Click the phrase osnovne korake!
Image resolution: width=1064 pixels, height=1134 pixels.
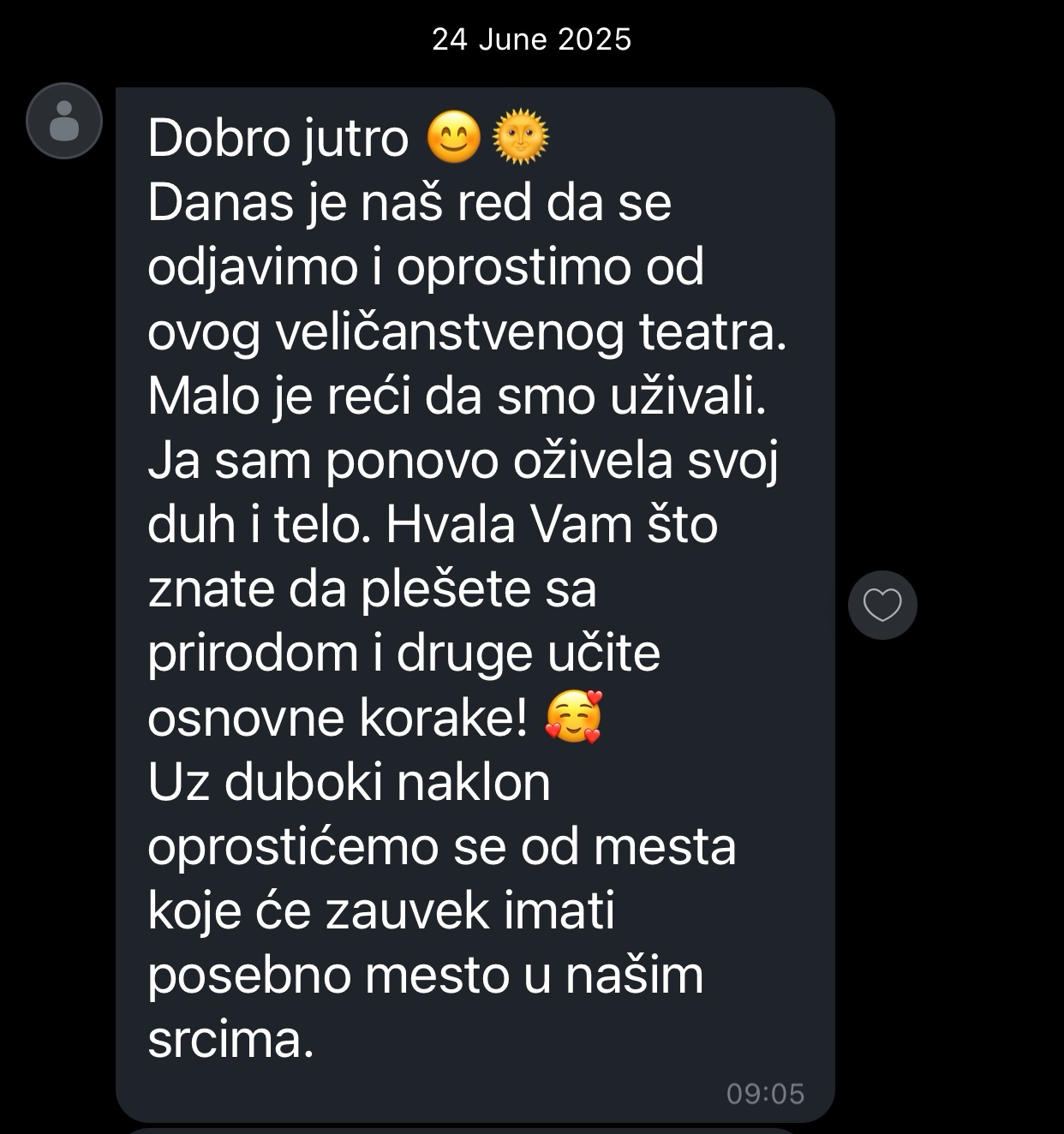click(338, 718)
